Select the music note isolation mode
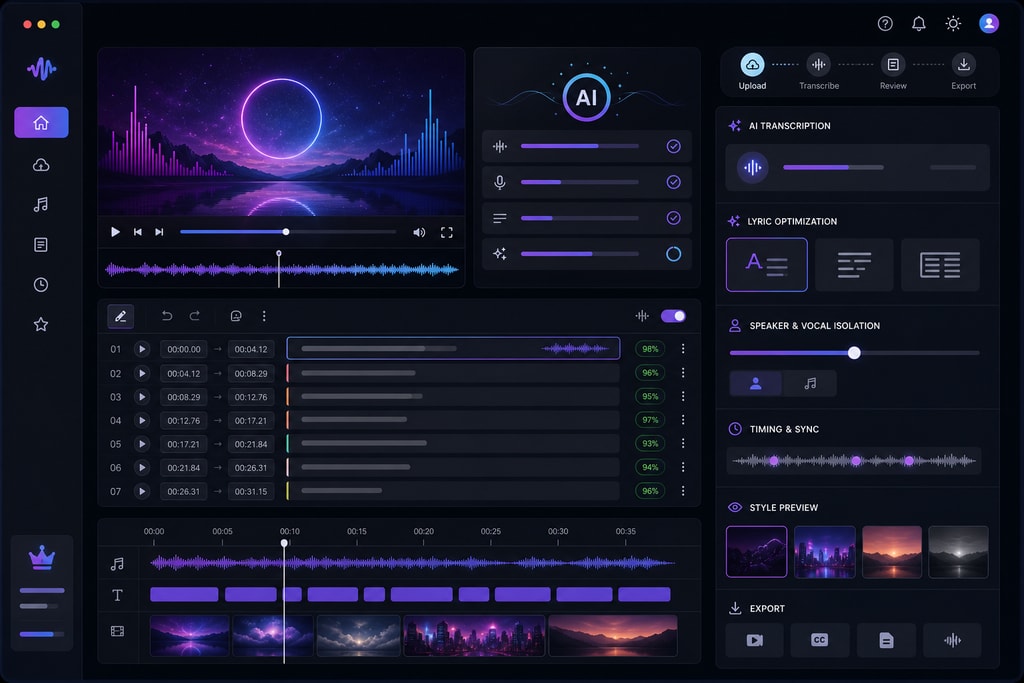This screenshot has width=1024, height=683. [810, 384]
